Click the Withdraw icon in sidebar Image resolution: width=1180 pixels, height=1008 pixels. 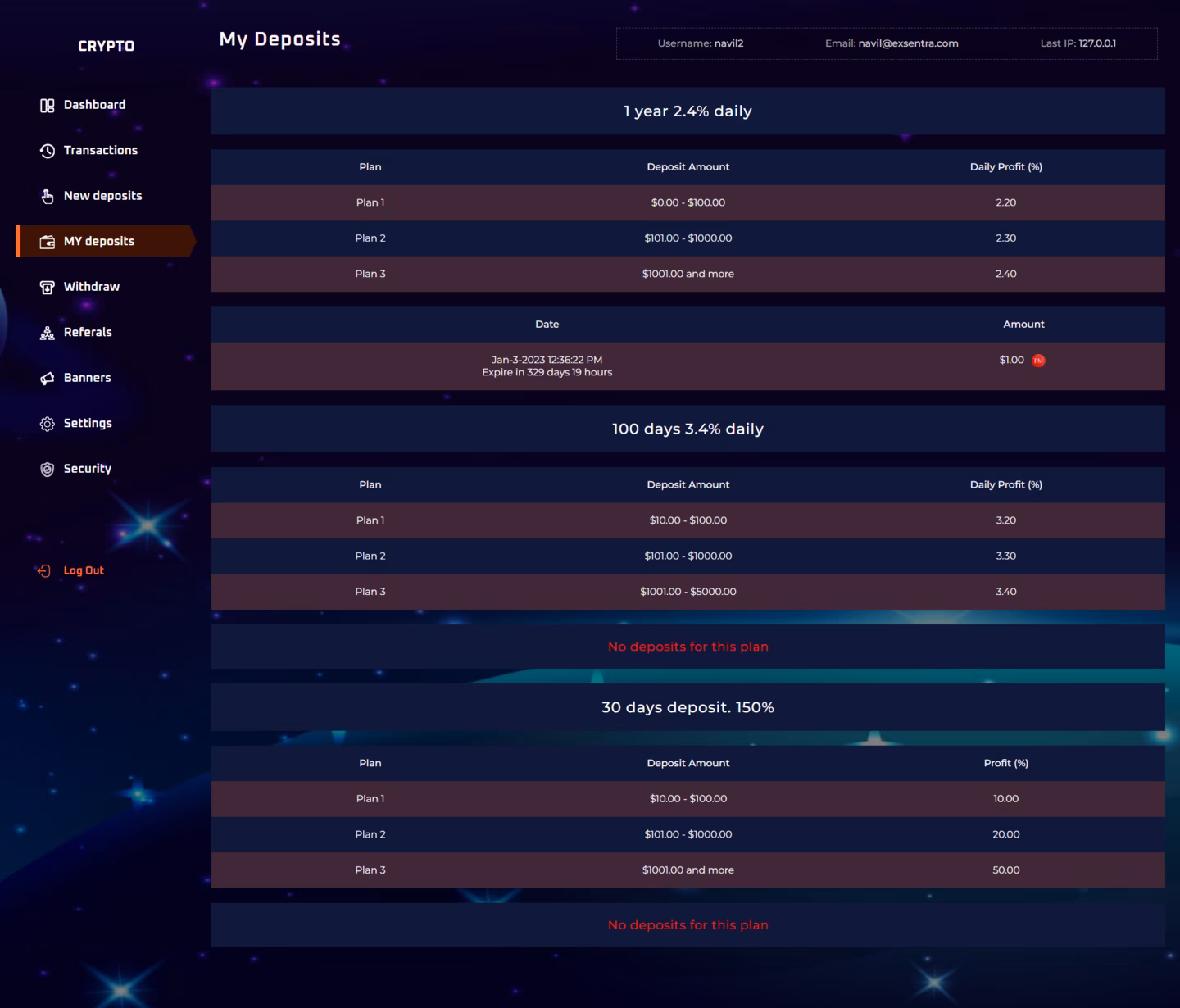(48, 287)
